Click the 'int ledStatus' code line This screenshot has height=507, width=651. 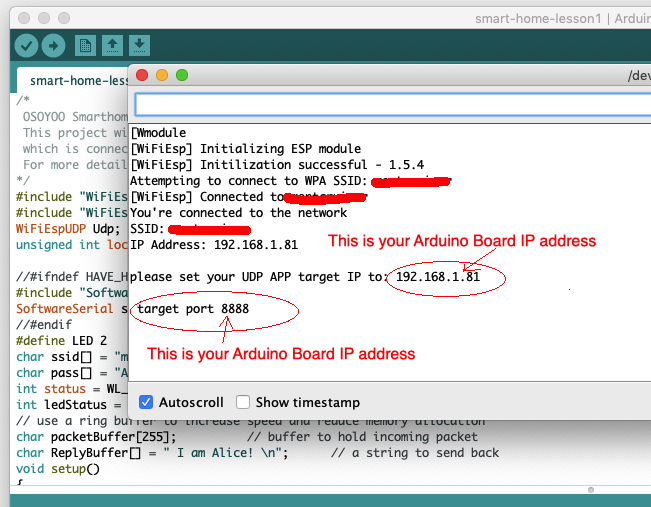(69, 405)
